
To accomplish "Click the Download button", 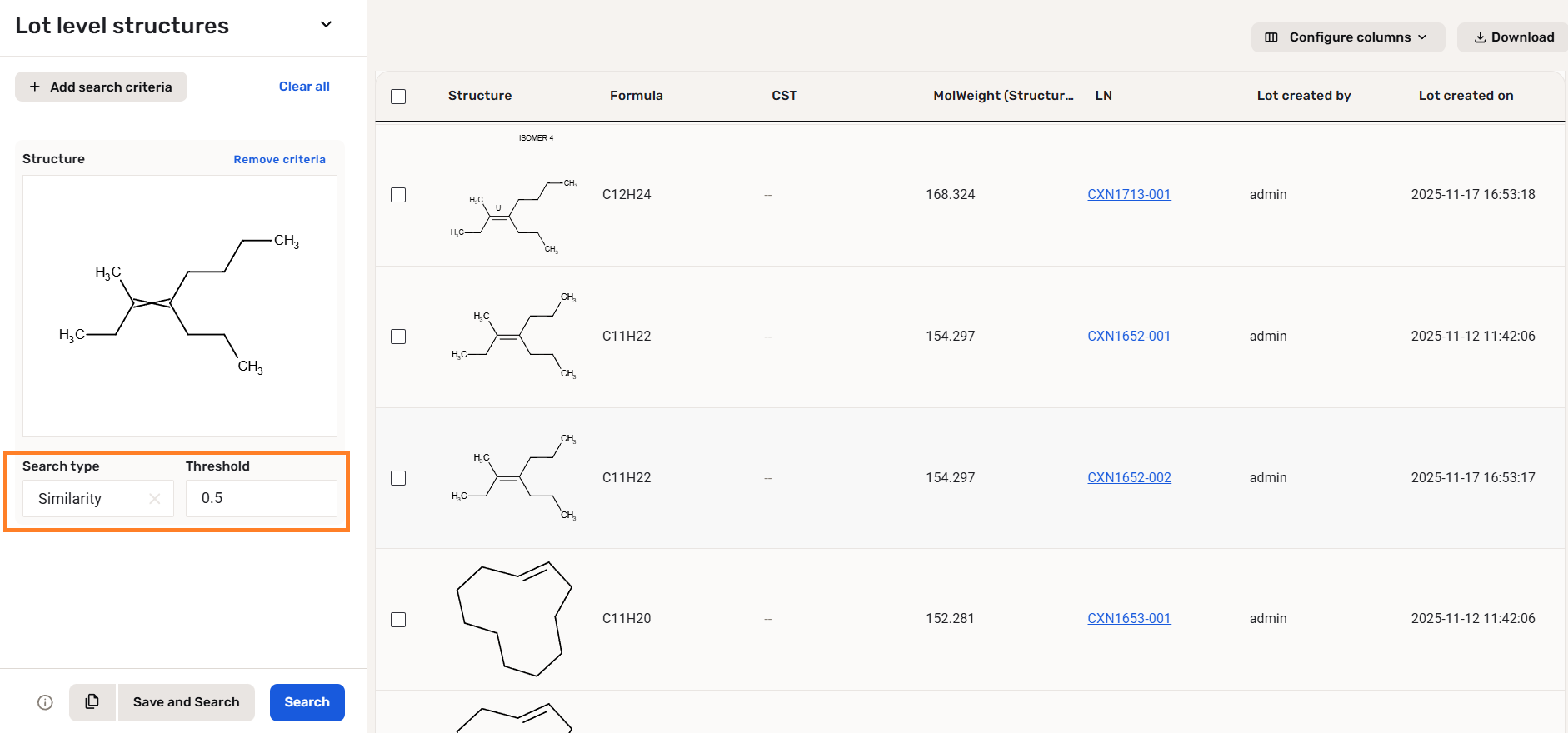I will click(x=1513, y=37).
